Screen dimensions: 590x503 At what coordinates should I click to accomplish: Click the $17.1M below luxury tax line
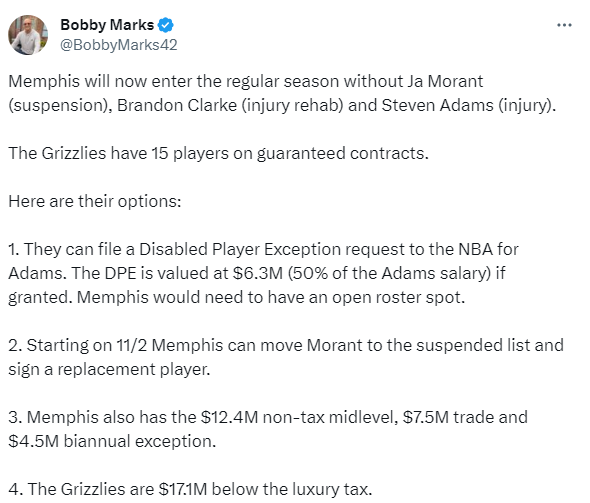[190, 489]
